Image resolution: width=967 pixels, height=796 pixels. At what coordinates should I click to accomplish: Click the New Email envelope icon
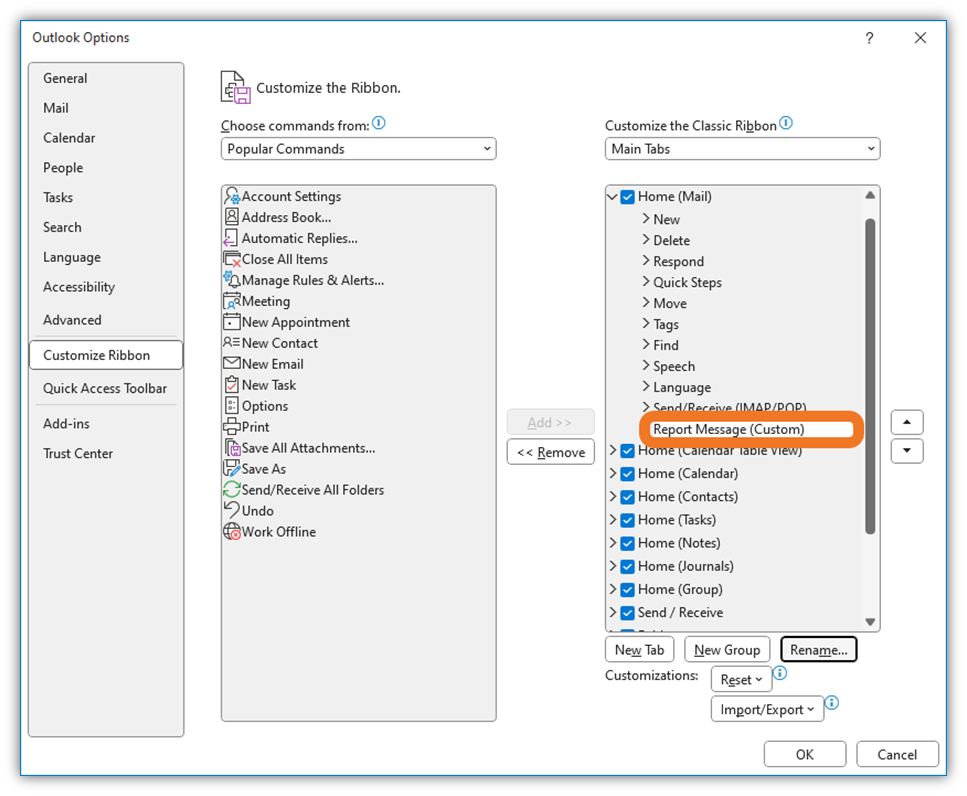point(232,363)
